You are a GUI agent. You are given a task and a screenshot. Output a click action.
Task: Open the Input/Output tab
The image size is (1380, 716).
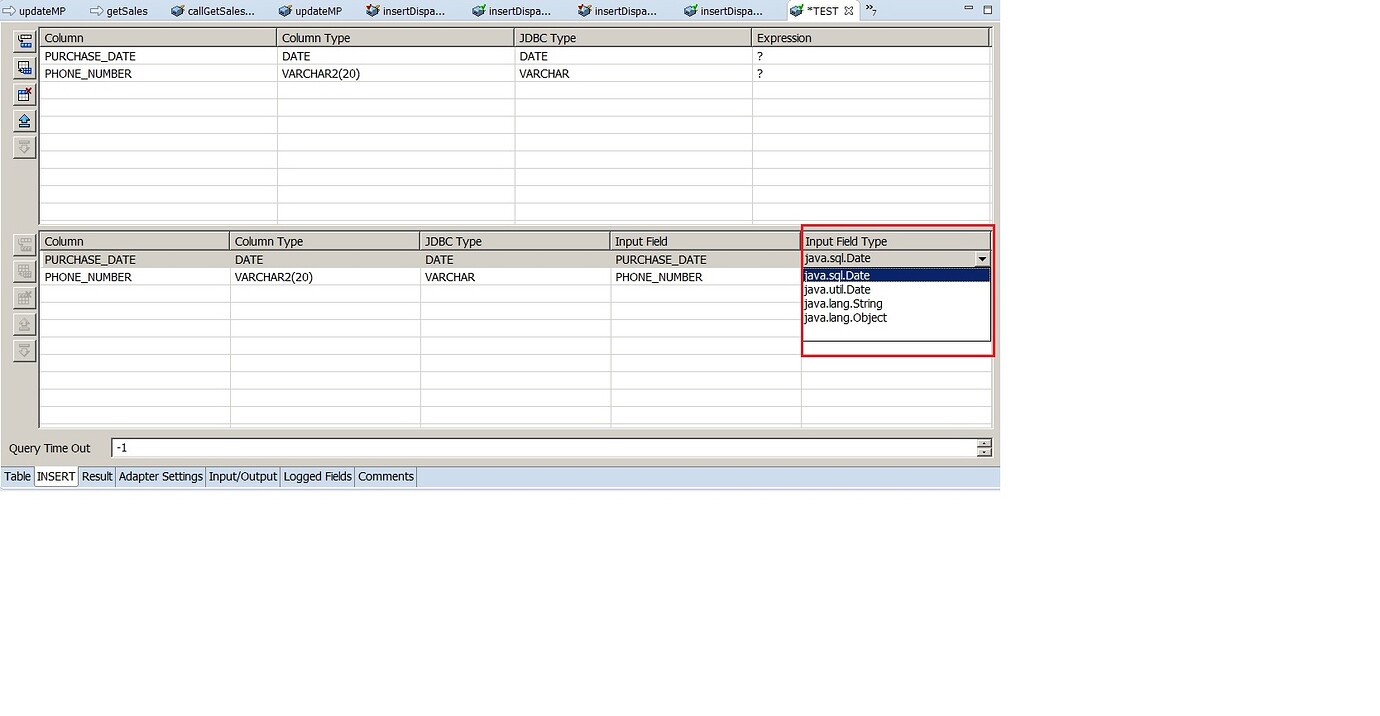click(x=242, y=477)
